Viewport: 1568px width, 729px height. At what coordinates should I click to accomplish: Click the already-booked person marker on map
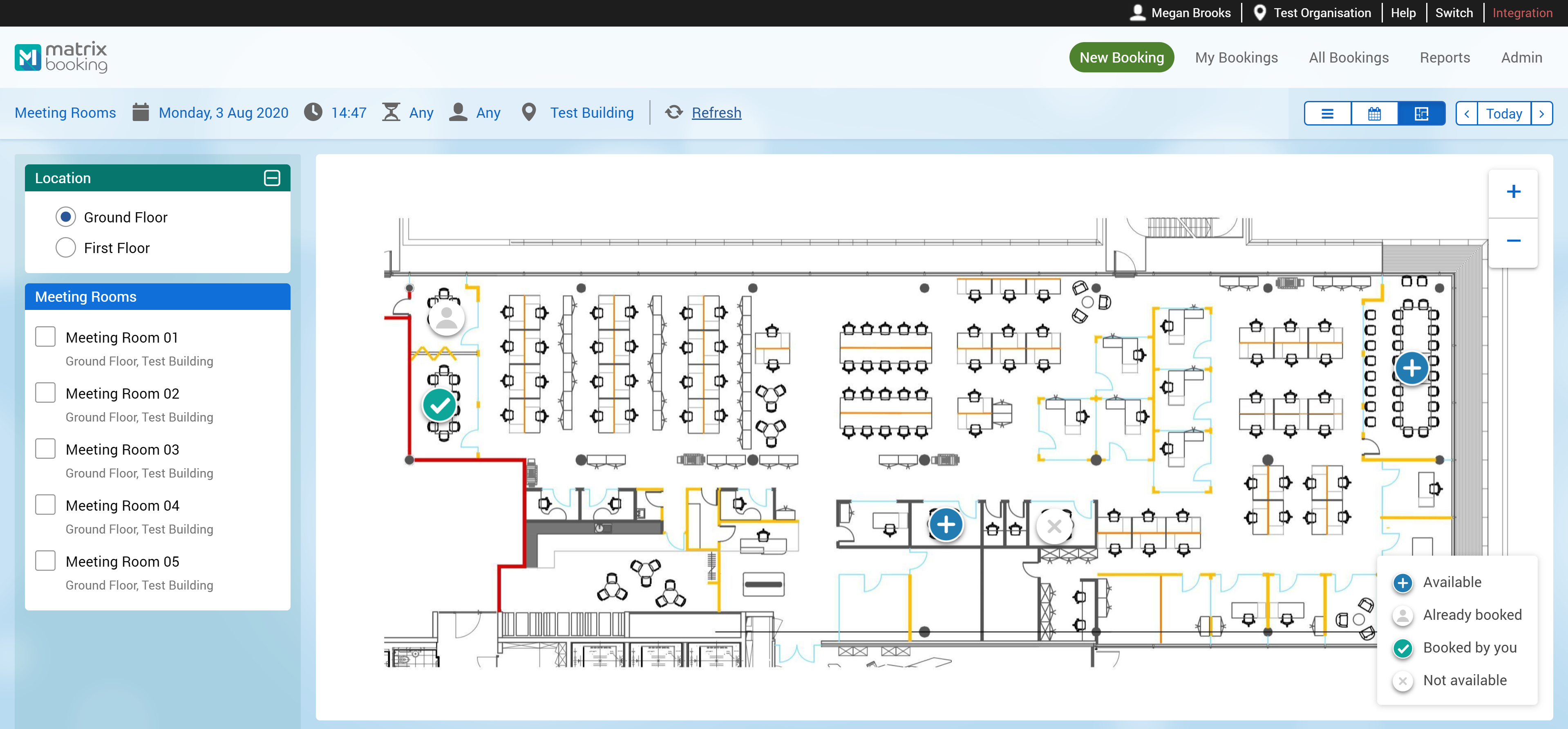point(446,318)
